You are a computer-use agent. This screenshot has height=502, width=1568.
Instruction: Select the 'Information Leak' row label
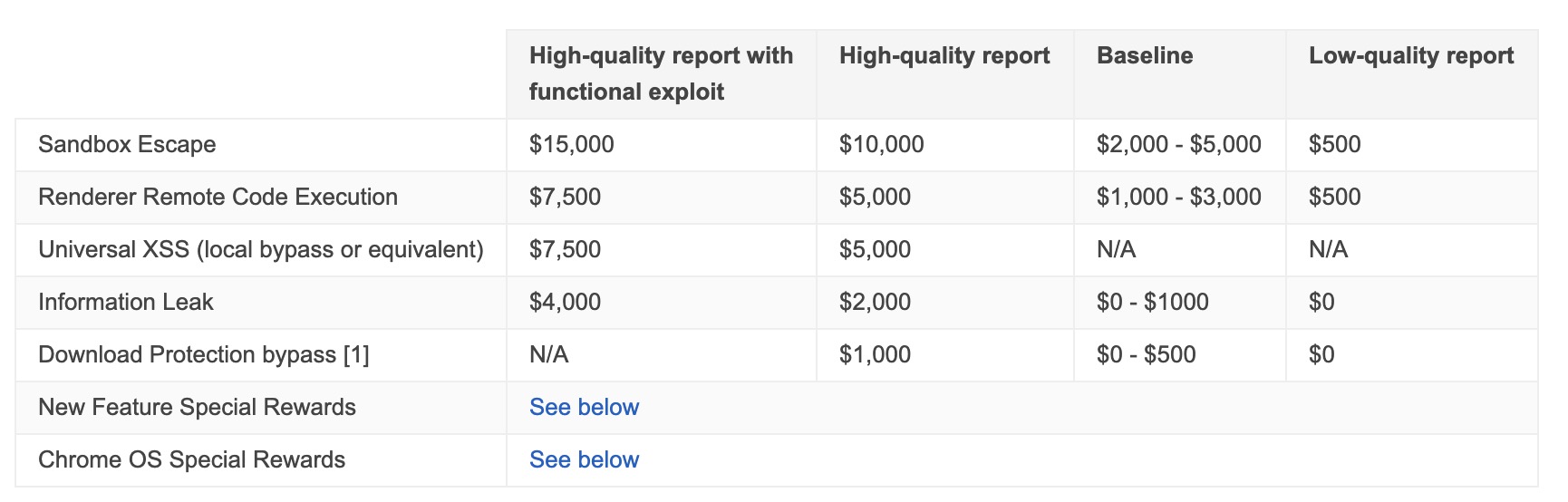click(x=125, y=303)
